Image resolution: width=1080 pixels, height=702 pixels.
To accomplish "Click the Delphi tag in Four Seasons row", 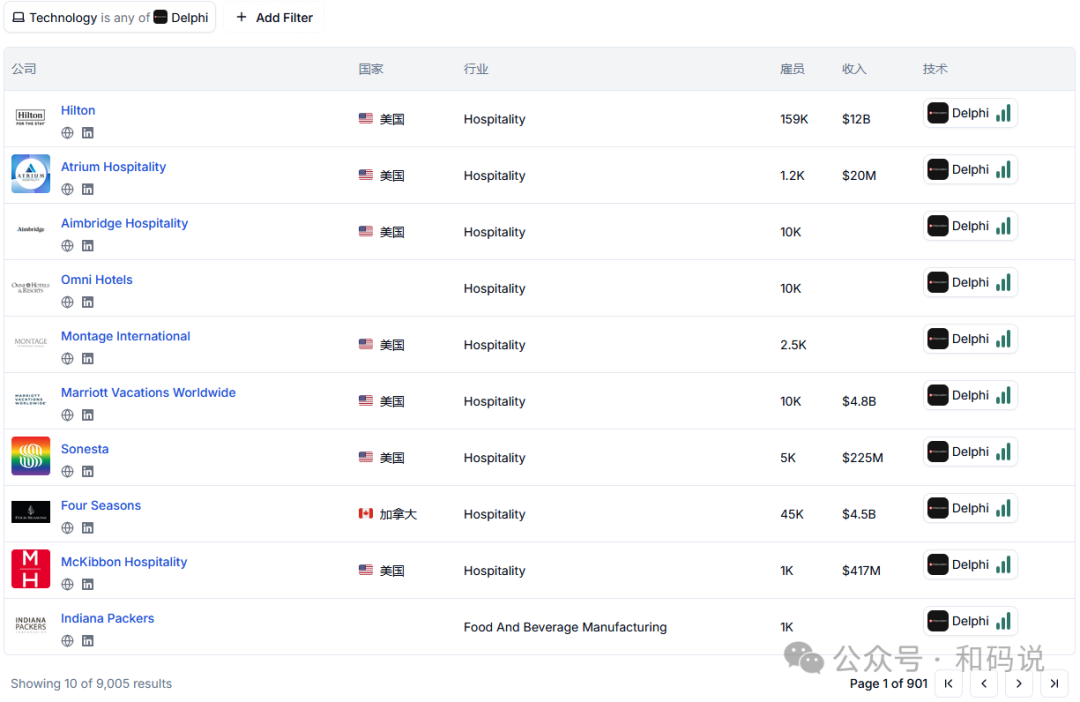I will click(970, 508).
